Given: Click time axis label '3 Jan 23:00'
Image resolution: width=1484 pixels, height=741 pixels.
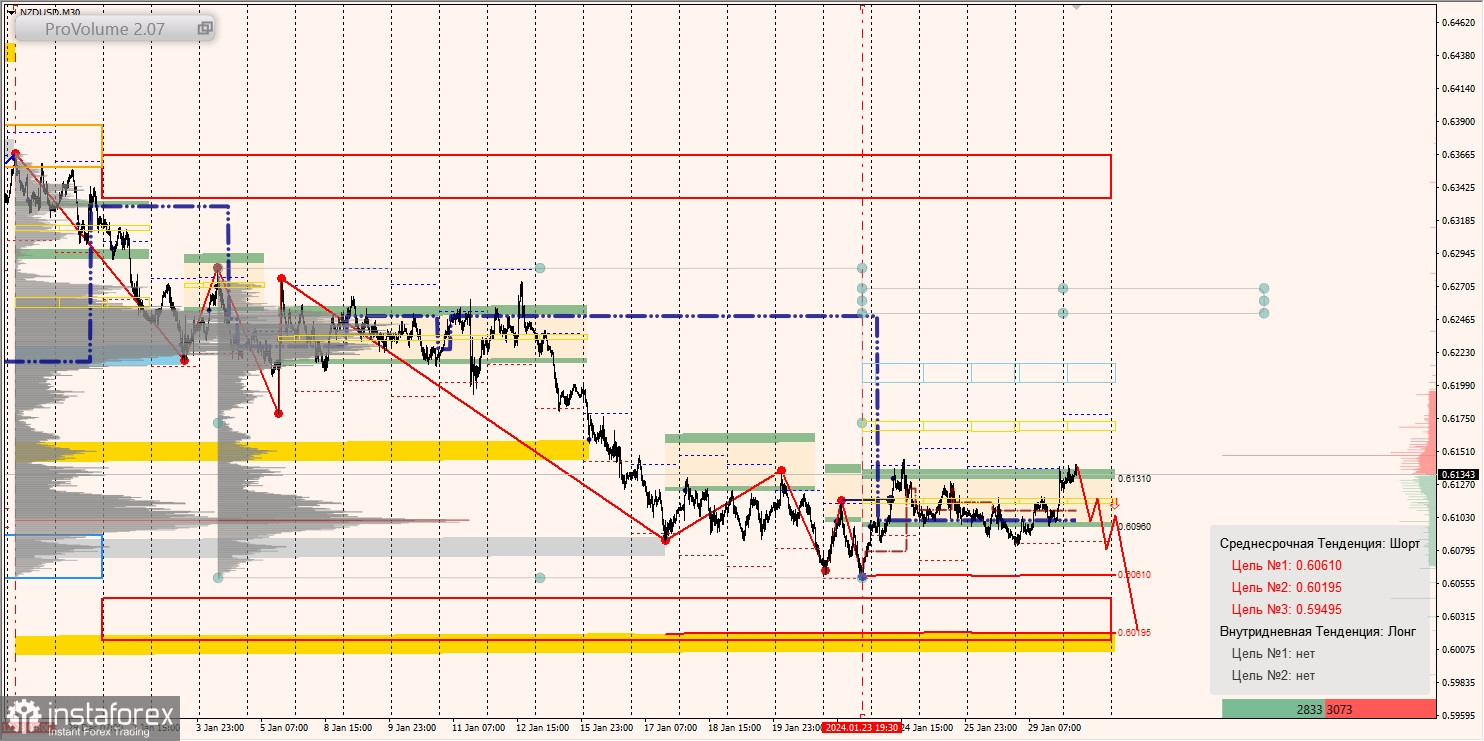Looking at the screenshot, I should coord(219,728).
